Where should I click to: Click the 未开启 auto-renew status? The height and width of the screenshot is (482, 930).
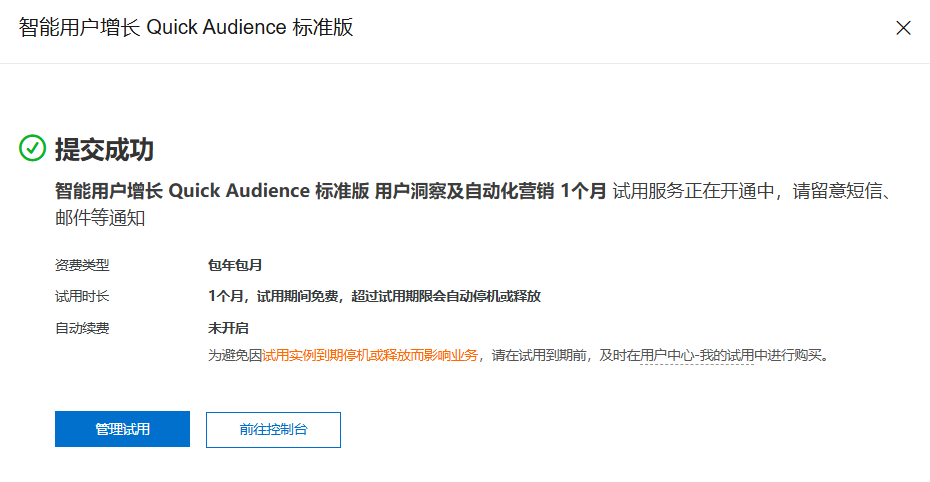pos(228,328)
